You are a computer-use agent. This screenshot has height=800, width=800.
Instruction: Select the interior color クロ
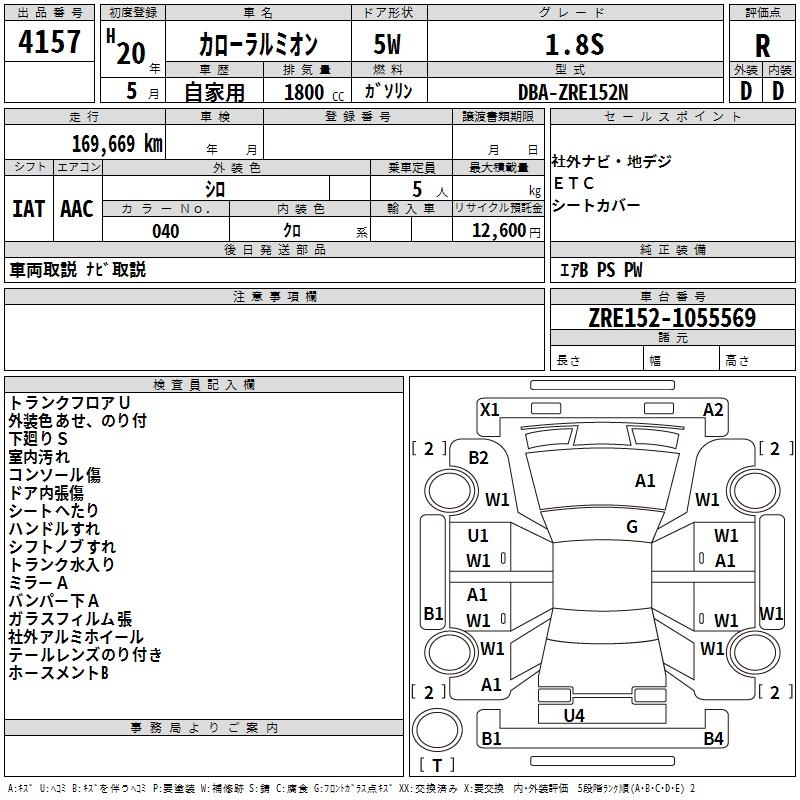(x=292, y=231)
